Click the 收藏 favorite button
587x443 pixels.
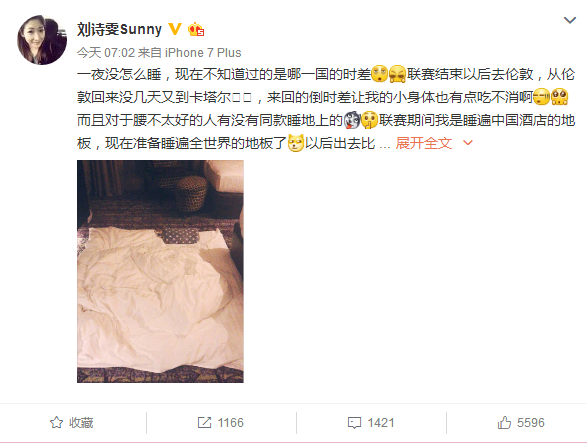tap(72, 422)
